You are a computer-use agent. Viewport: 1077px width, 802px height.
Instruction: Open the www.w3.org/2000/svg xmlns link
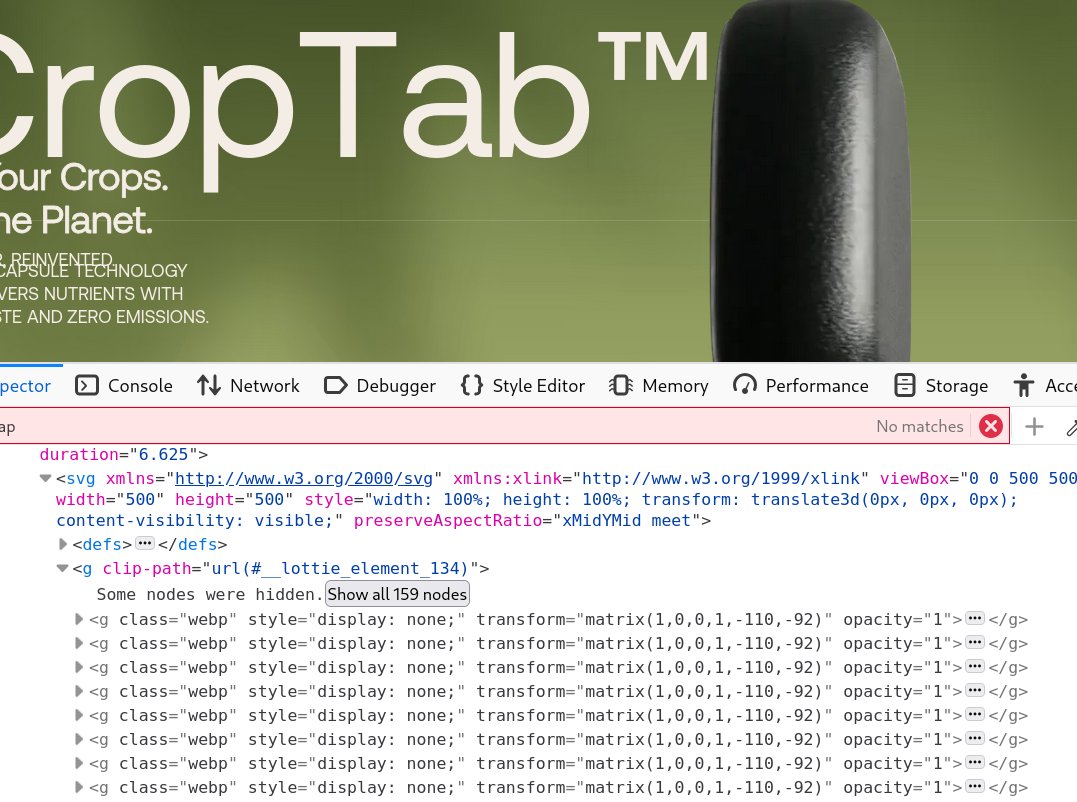304,479
